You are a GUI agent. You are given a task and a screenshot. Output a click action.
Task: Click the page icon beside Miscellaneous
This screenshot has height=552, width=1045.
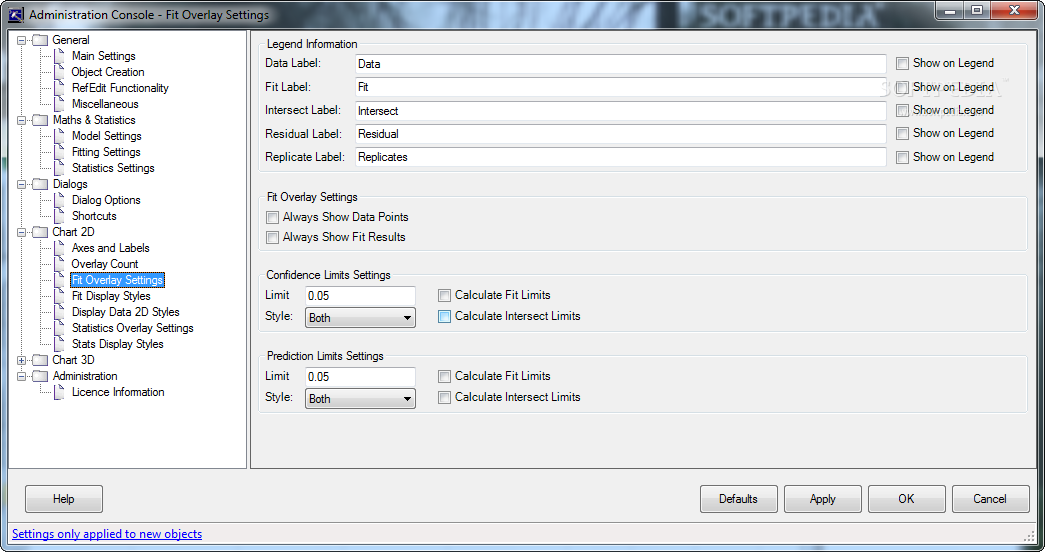click(x=59, y=104)
